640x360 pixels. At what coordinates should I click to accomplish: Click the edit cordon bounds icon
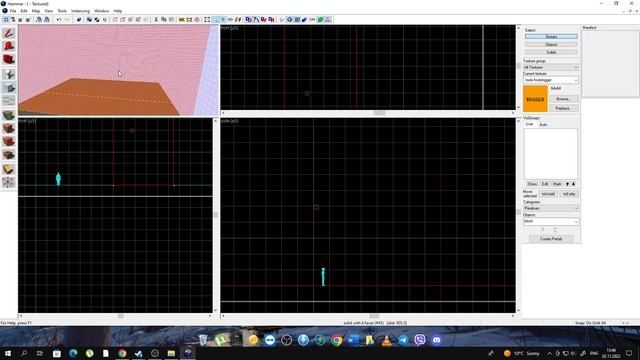click(189, 20)
